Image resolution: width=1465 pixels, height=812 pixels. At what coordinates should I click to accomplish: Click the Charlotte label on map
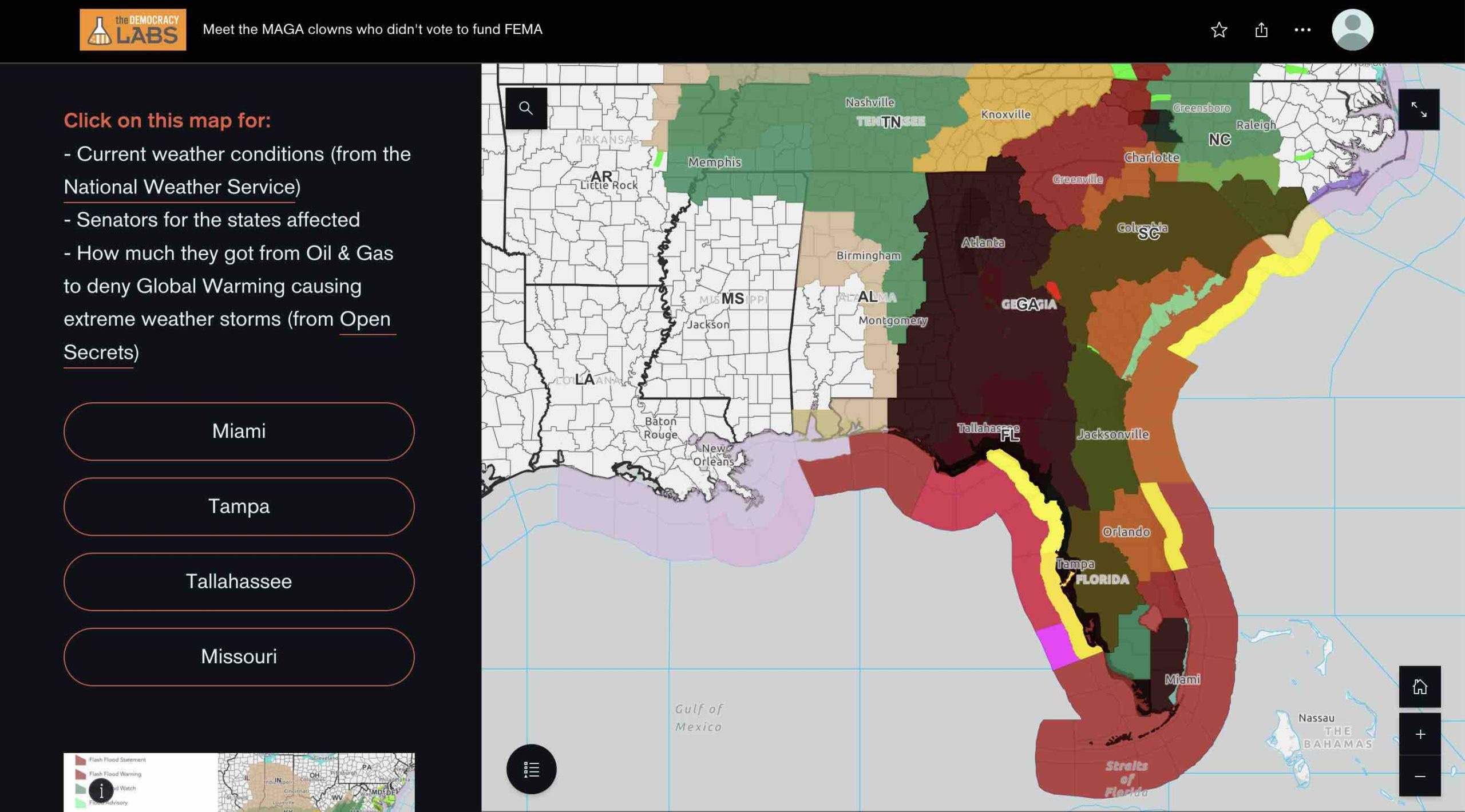point(1151,157)
